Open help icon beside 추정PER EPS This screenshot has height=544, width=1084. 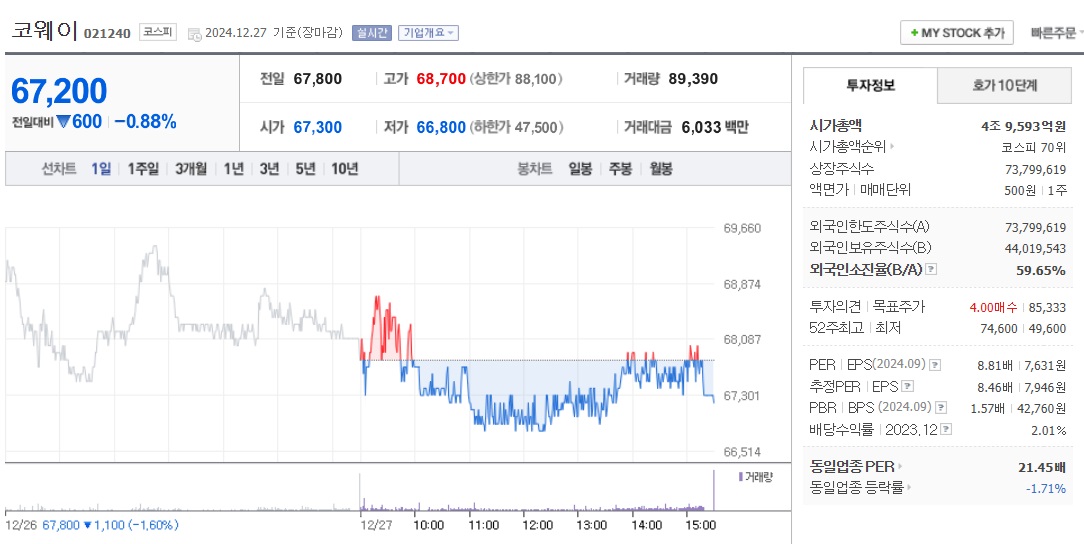[x=908, y=386]
